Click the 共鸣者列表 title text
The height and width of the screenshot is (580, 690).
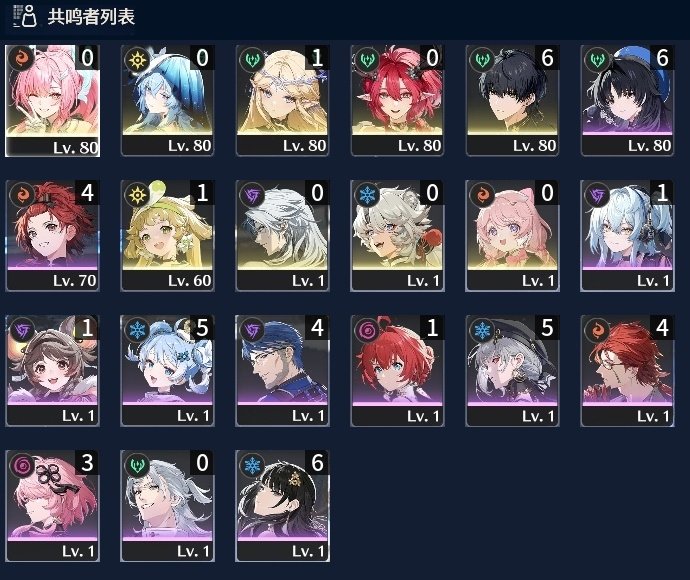pos(91,17)
